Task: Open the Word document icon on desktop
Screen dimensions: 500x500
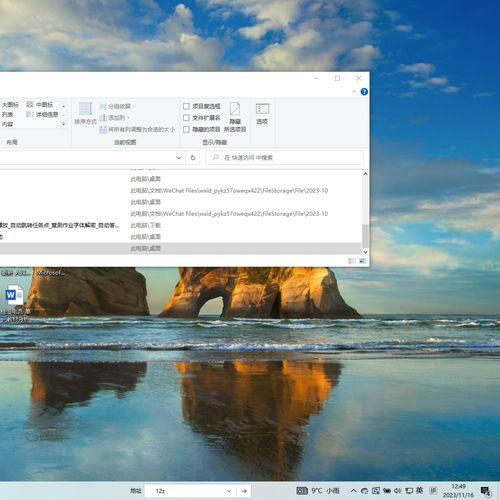Action: click(14, 295)
